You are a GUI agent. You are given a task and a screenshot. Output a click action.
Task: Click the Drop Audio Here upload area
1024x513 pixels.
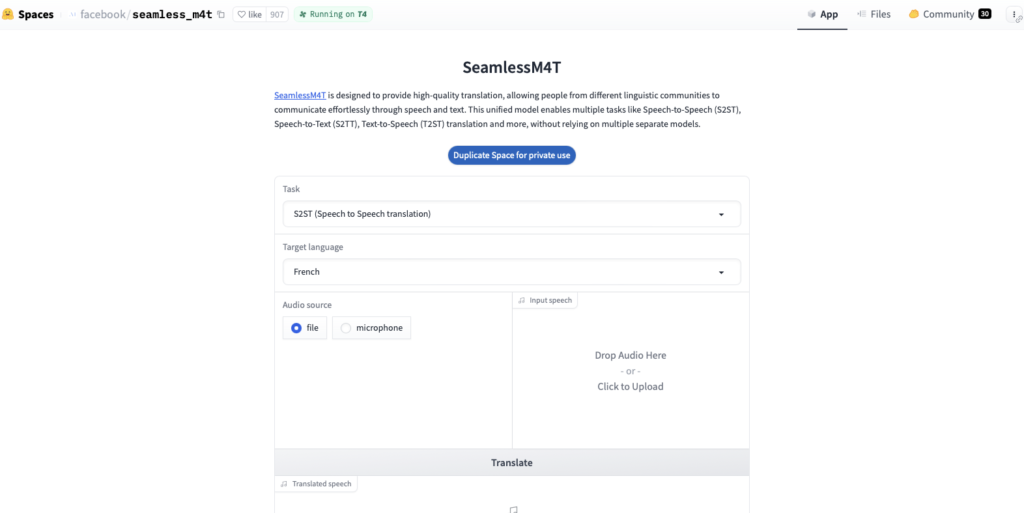point(630,371)
